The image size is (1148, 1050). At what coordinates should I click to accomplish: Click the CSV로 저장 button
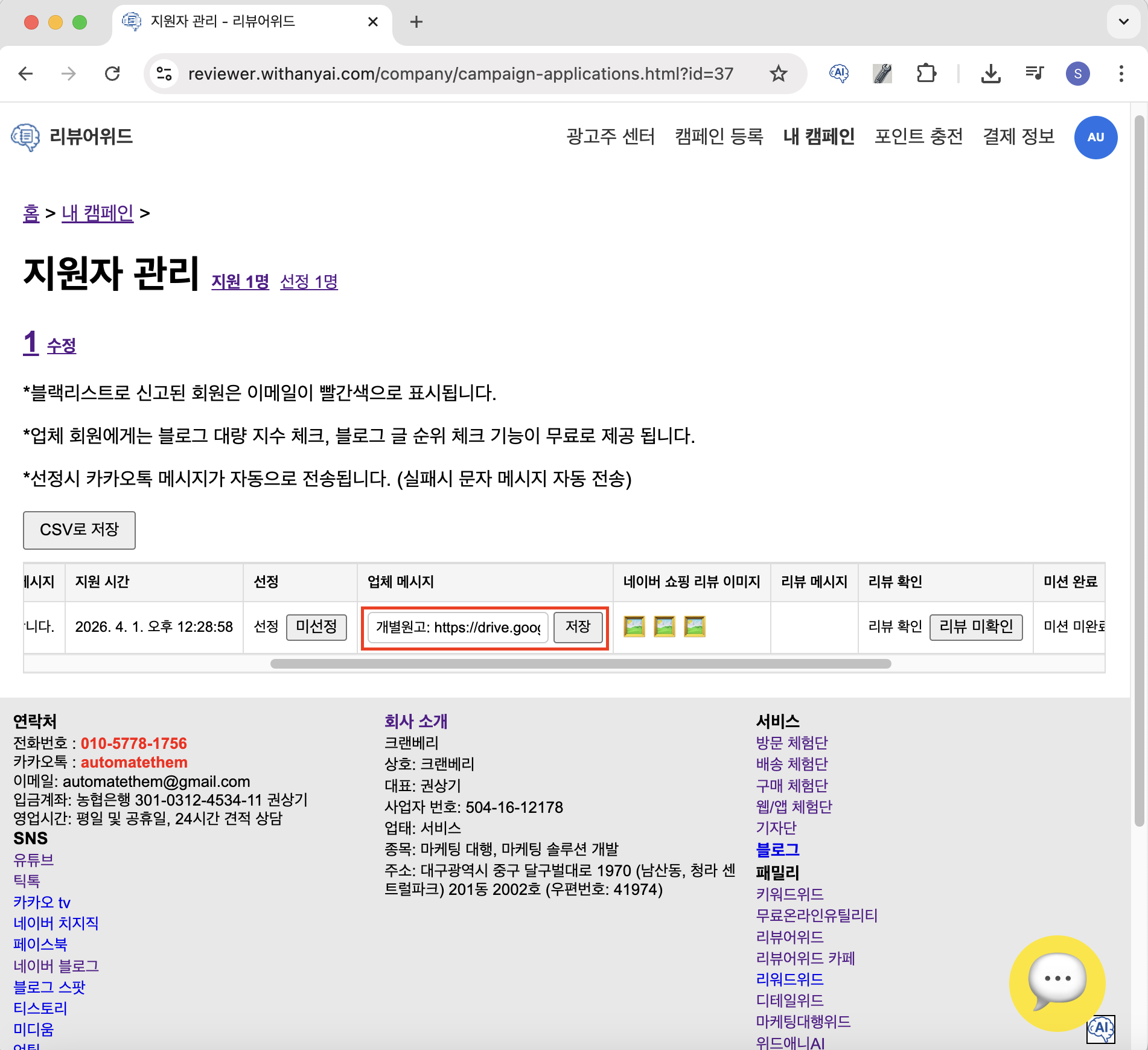[79, 530]
